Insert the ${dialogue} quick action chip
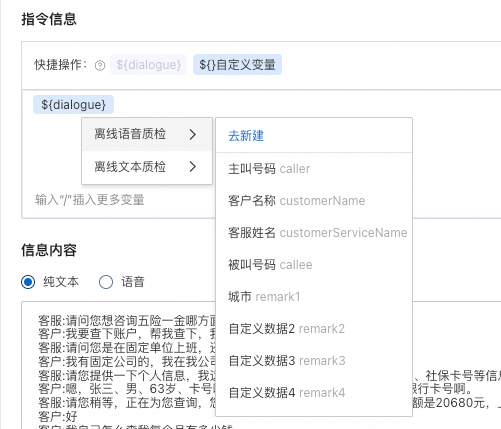501x429 pixels. point(149,65)
